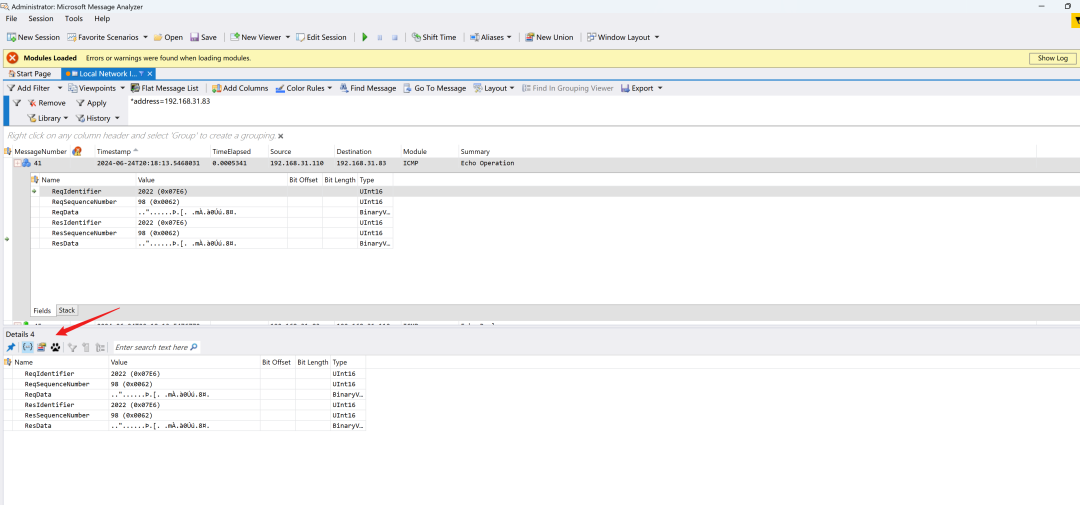Create a New Union

coord(549,37)
